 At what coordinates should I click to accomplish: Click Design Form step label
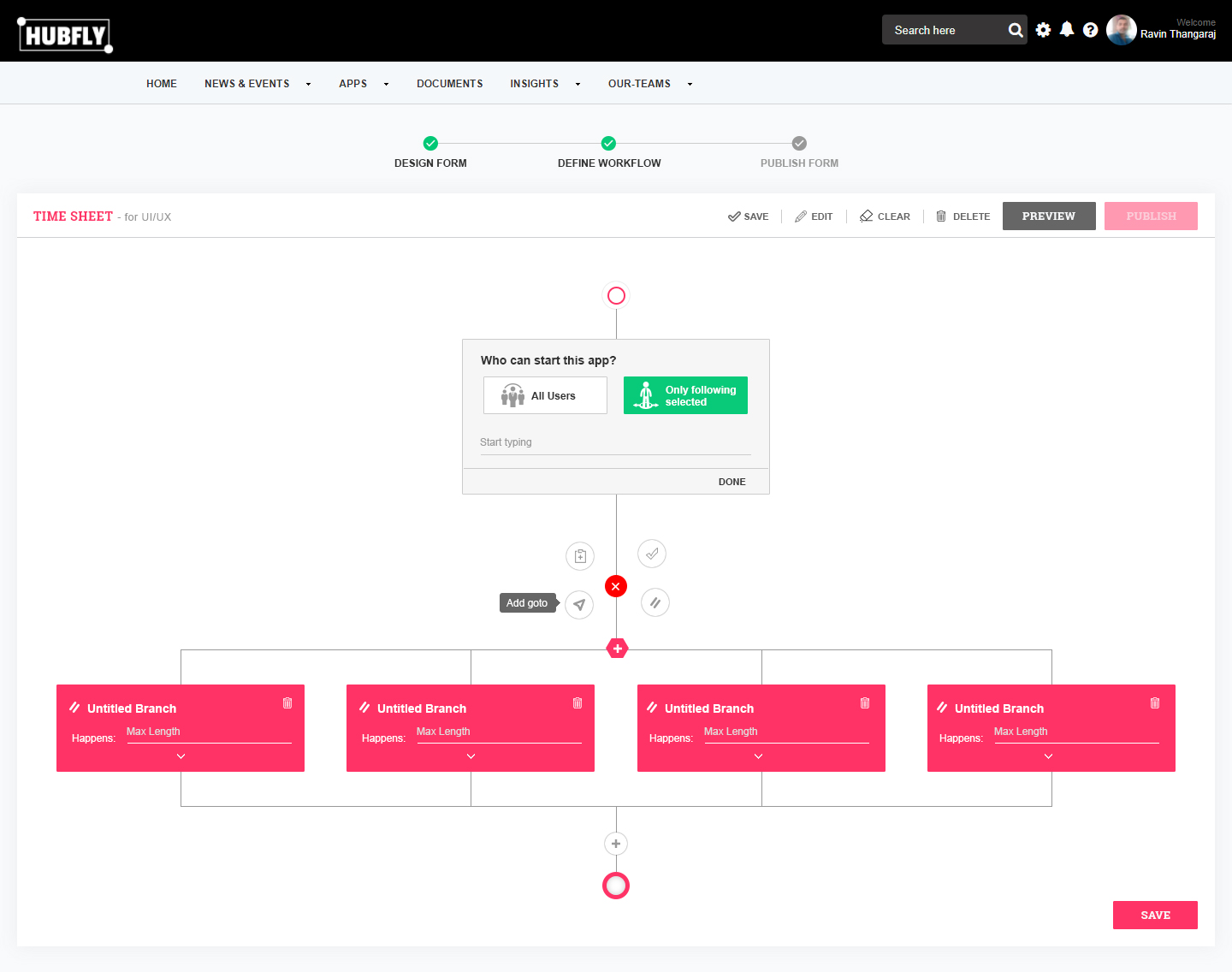[x=430, y=163]
